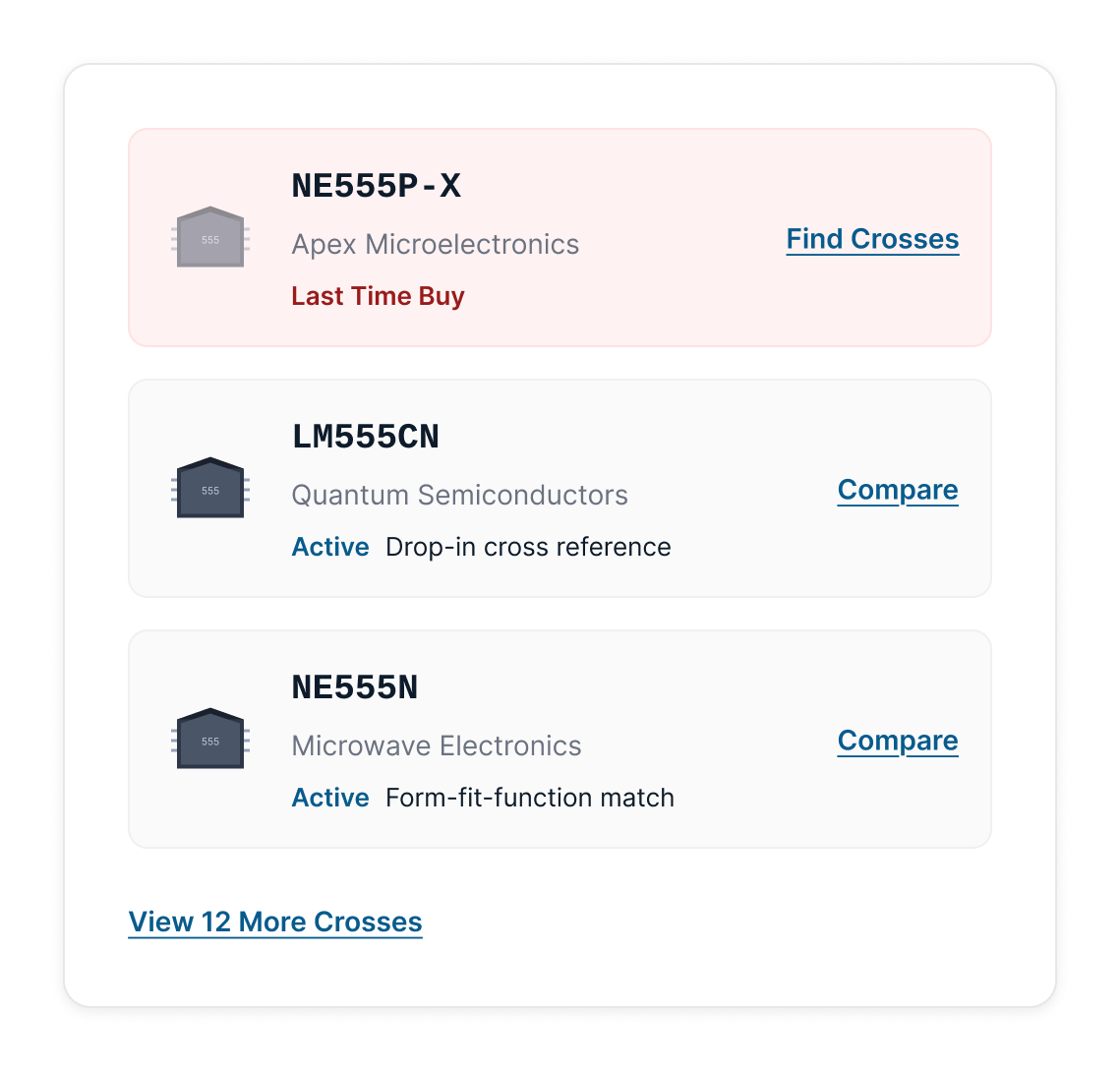Click the Drop-in cross reference text
This screenshot has height=1071, width=1120.
(x=526, y=547)
